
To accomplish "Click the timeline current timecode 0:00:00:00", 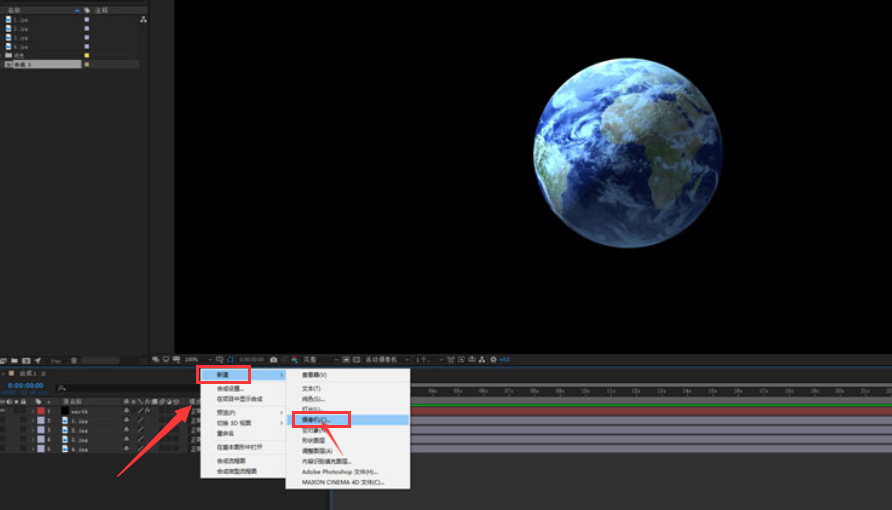I will [x=25, y=385].
